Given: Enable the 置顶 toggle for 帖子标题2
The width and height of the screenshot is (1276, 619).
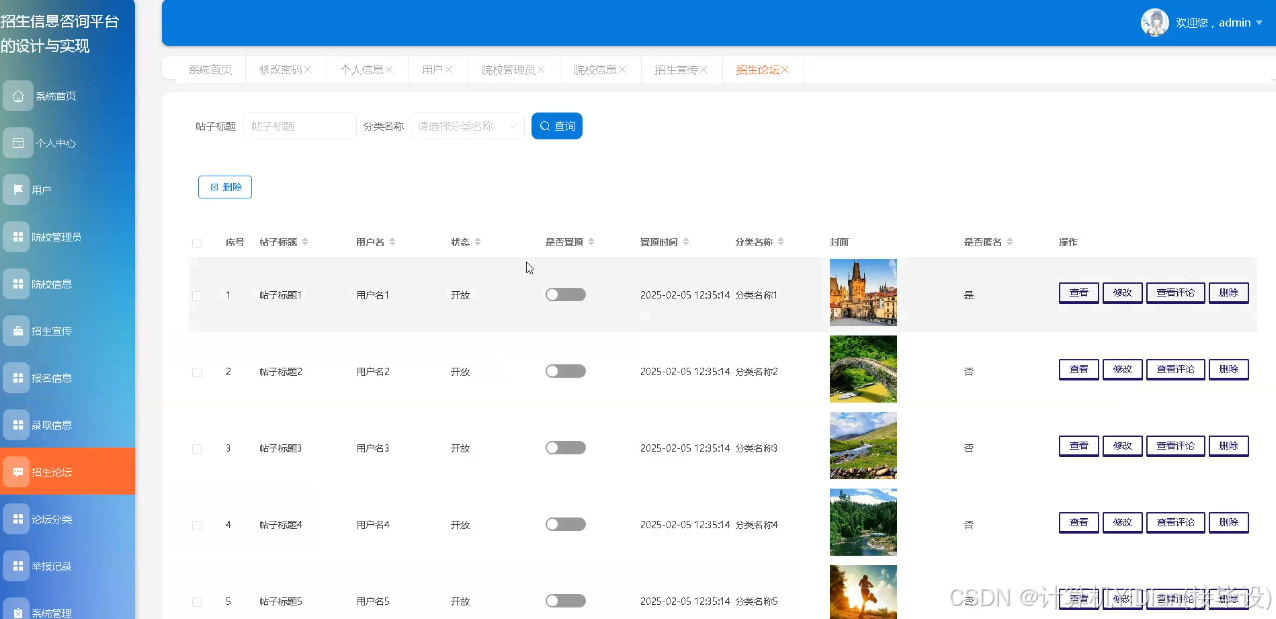Looking at the screenshot, I should tap(565, 370).
